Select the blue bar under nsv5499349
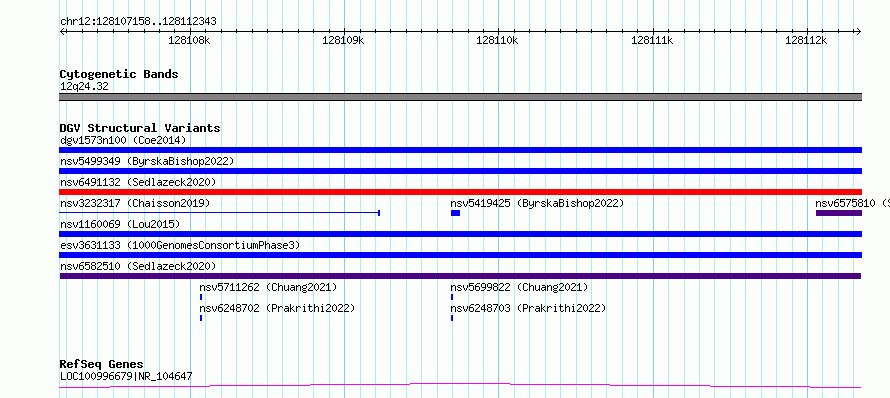The width and height of the screenshot is (890, 398). tap(460, 171)
